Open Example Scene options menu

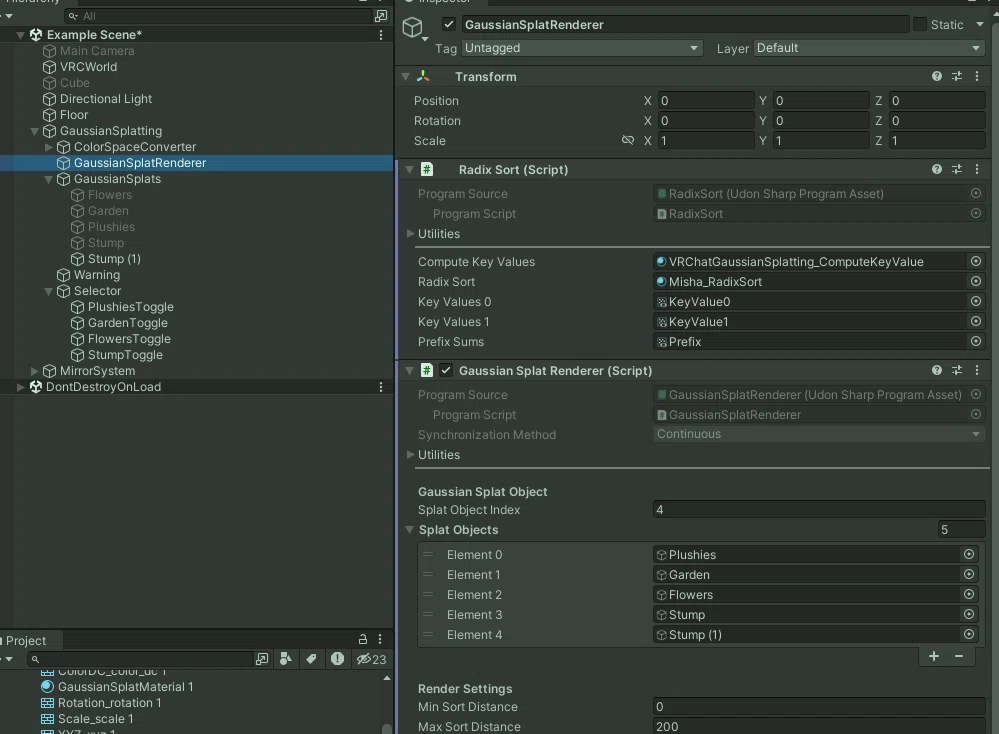tap(381, 35)
